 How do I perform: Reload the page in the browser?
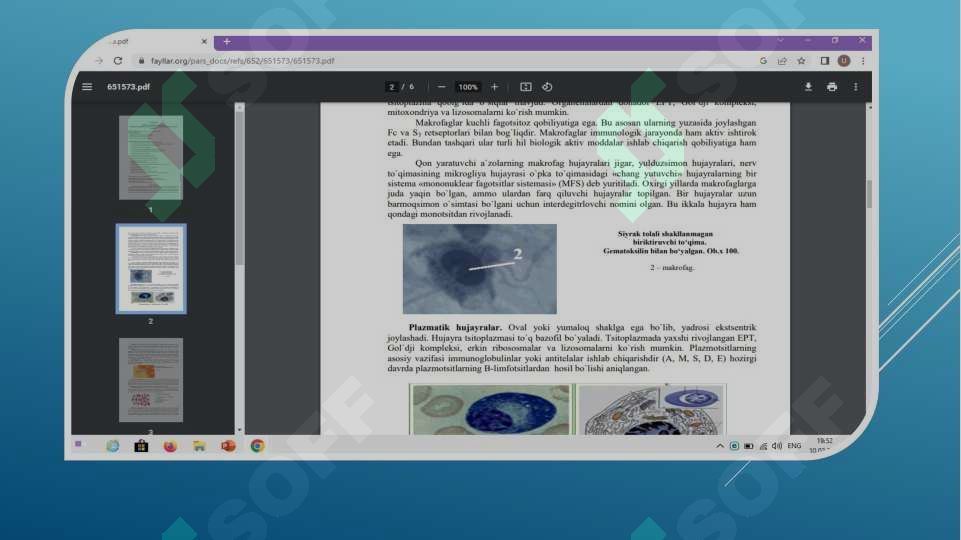coord(118,61)
